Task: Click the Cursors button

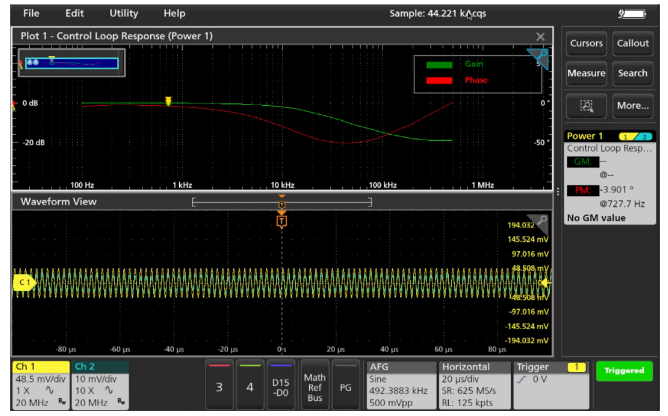Action: click(586, 43)
